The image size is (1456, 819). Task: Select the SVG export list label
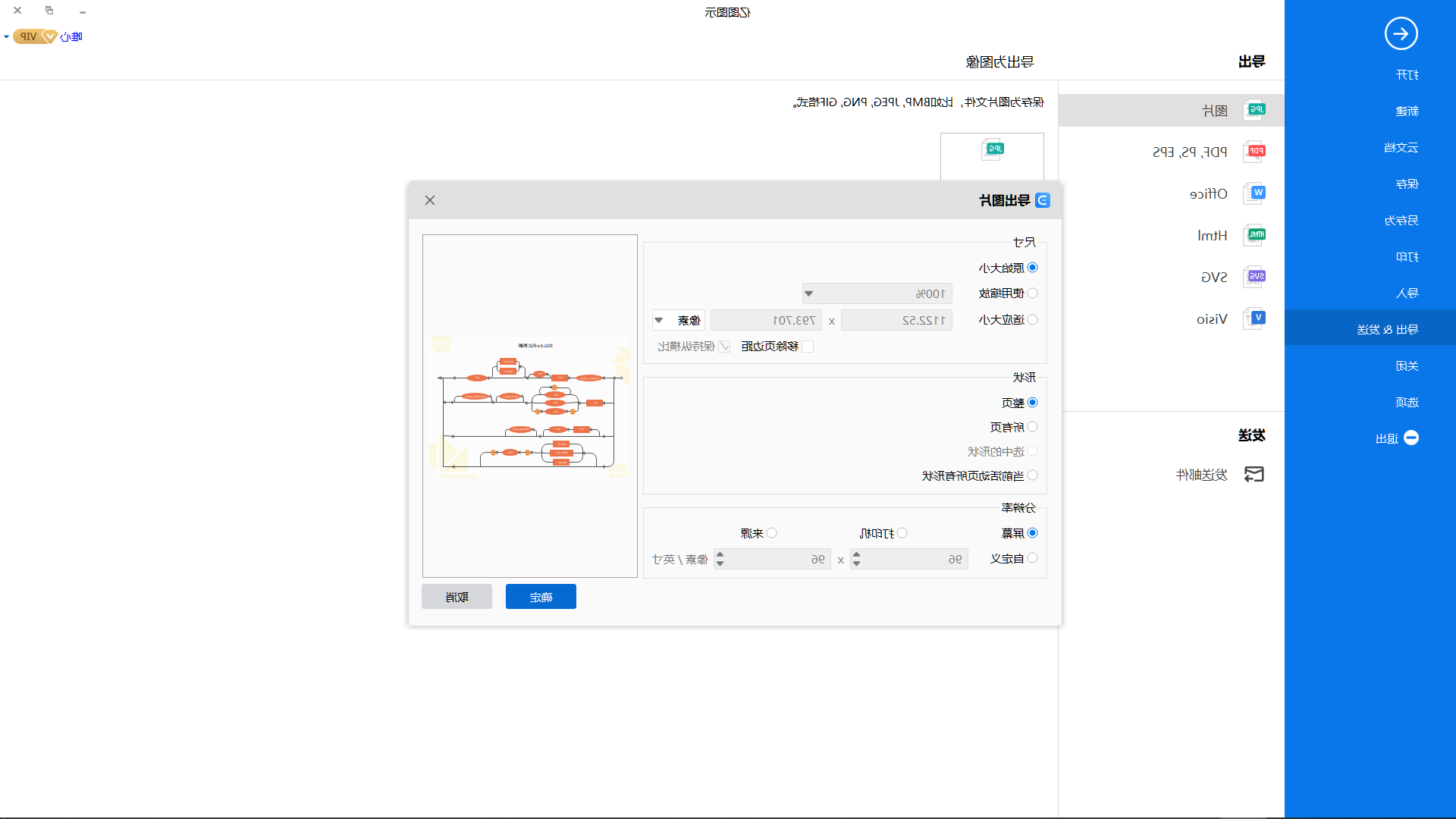pos(1214,278)
